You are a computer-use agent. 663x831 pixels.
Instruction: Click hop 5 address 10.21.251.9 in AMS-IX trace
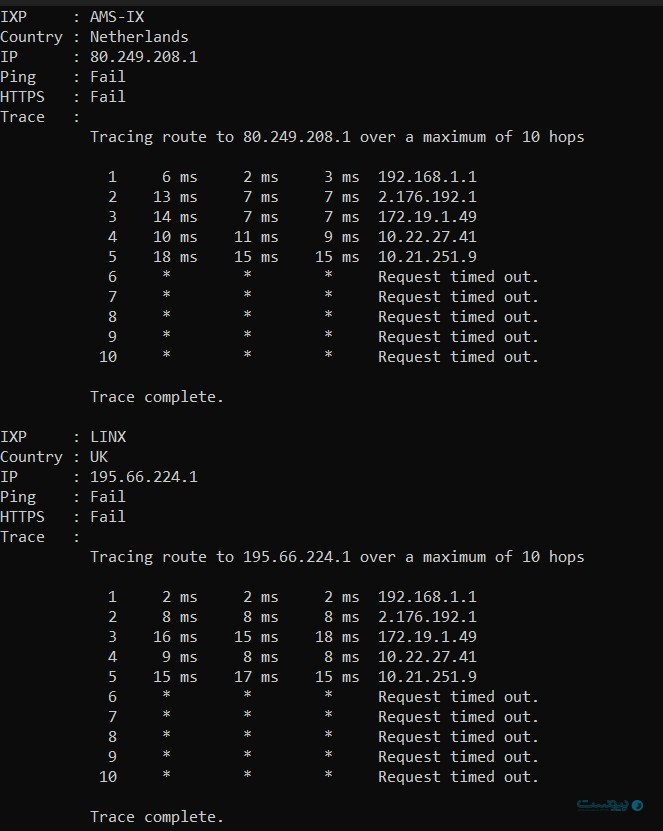pyautogui.click(x=427, y=257)
